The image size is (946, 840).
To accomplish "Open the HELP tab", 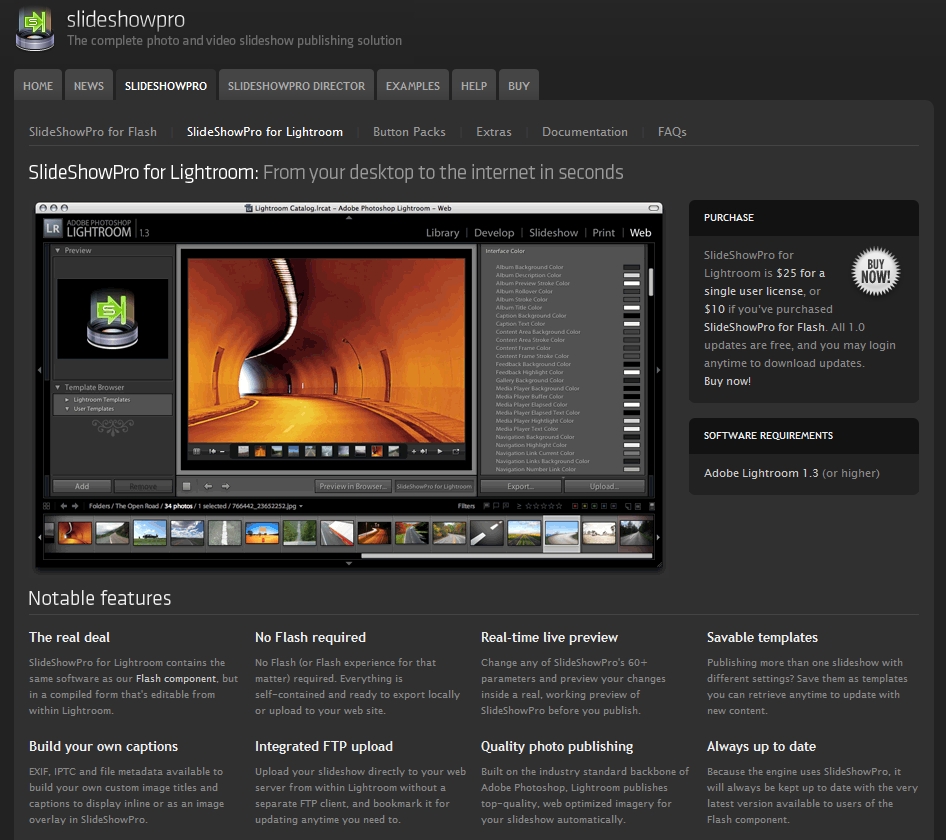I will click(474, 86).
